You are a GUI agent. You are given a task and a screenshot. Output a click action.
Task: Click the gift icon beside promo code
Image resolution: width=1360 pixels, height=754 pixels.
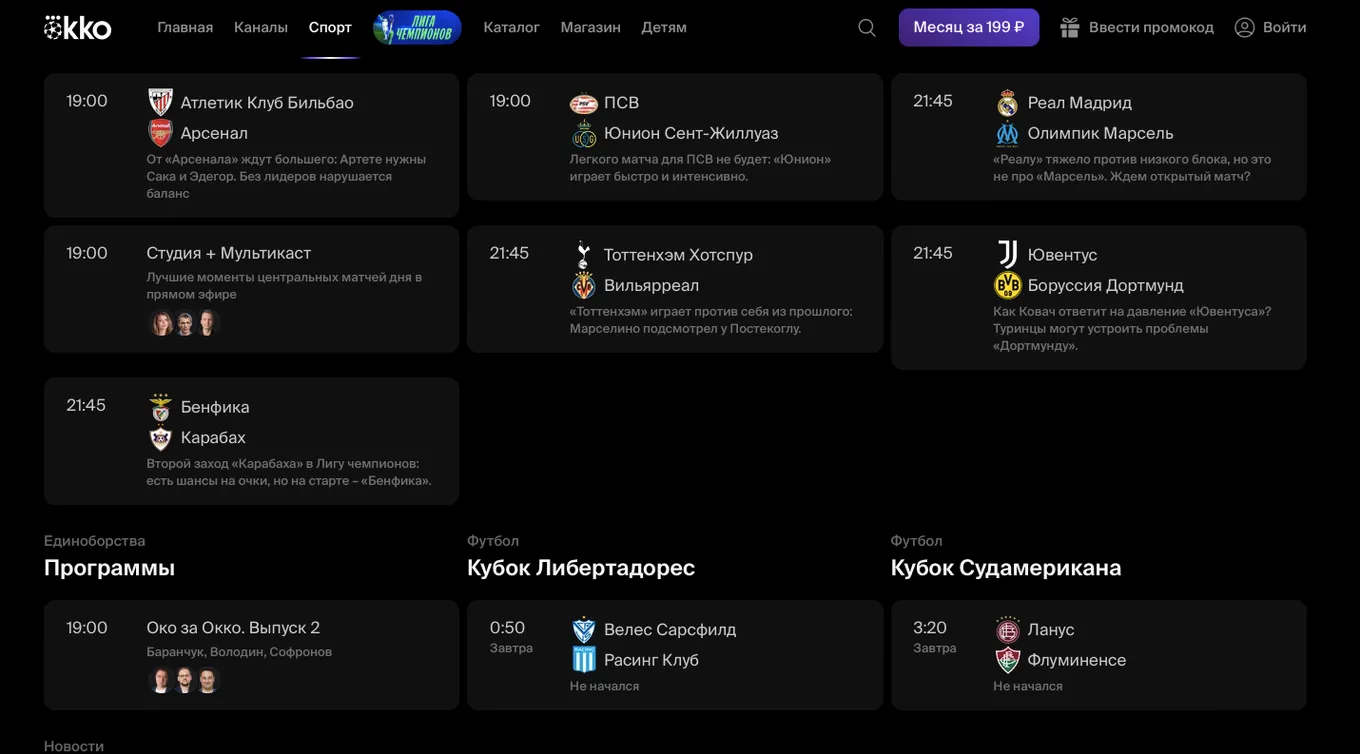1070,27
